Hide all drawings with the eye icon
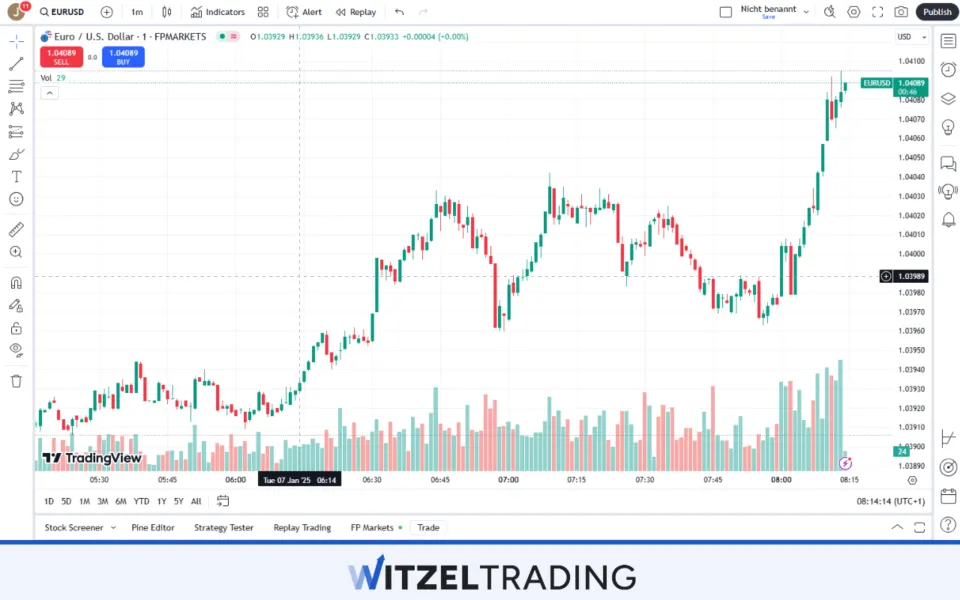Image resolution: width=960 pixels, height=600 pixels. point(16,349)
